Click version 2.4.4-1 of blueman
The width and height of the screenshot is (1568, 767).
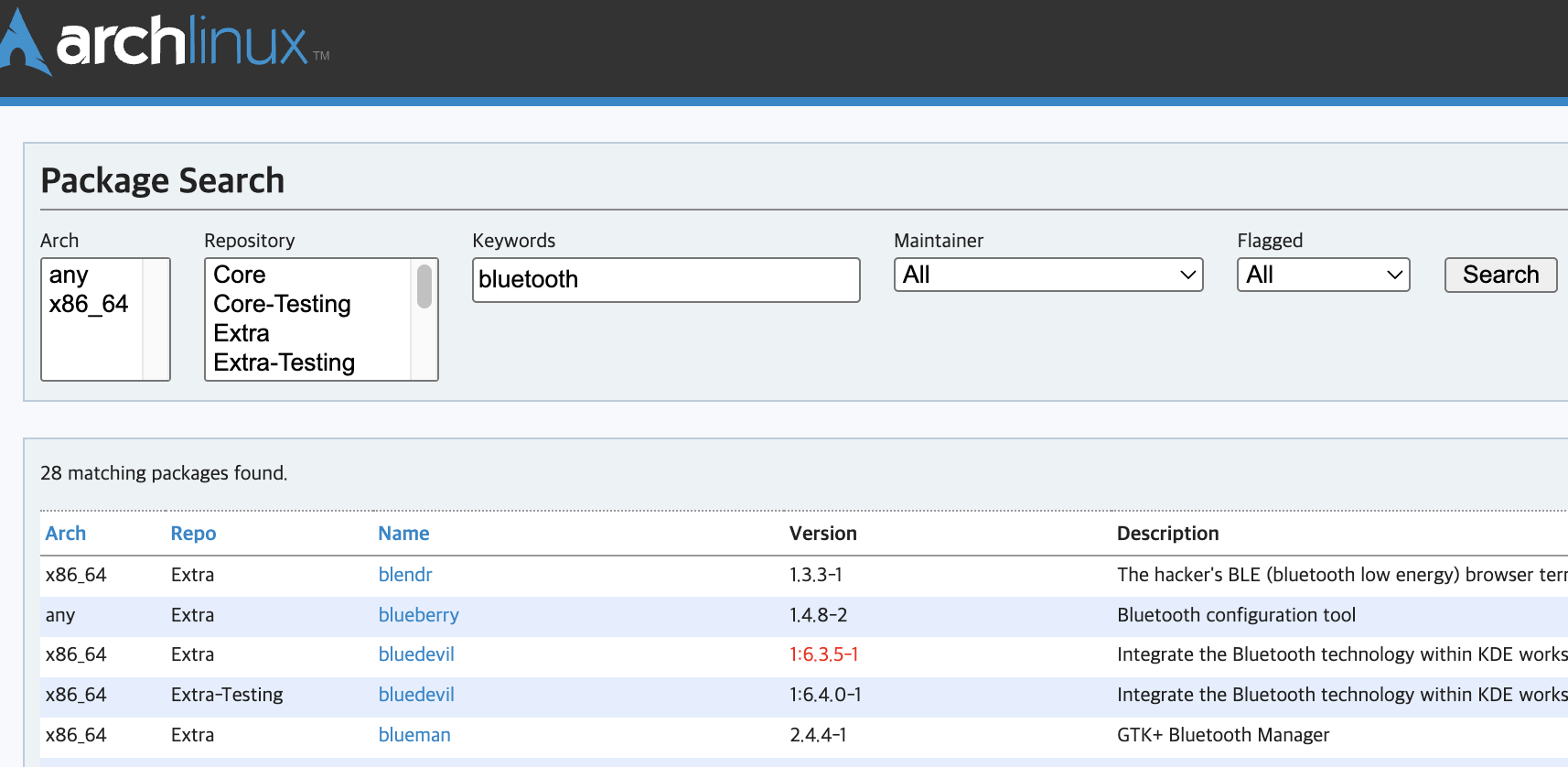[x=818, y=735]
